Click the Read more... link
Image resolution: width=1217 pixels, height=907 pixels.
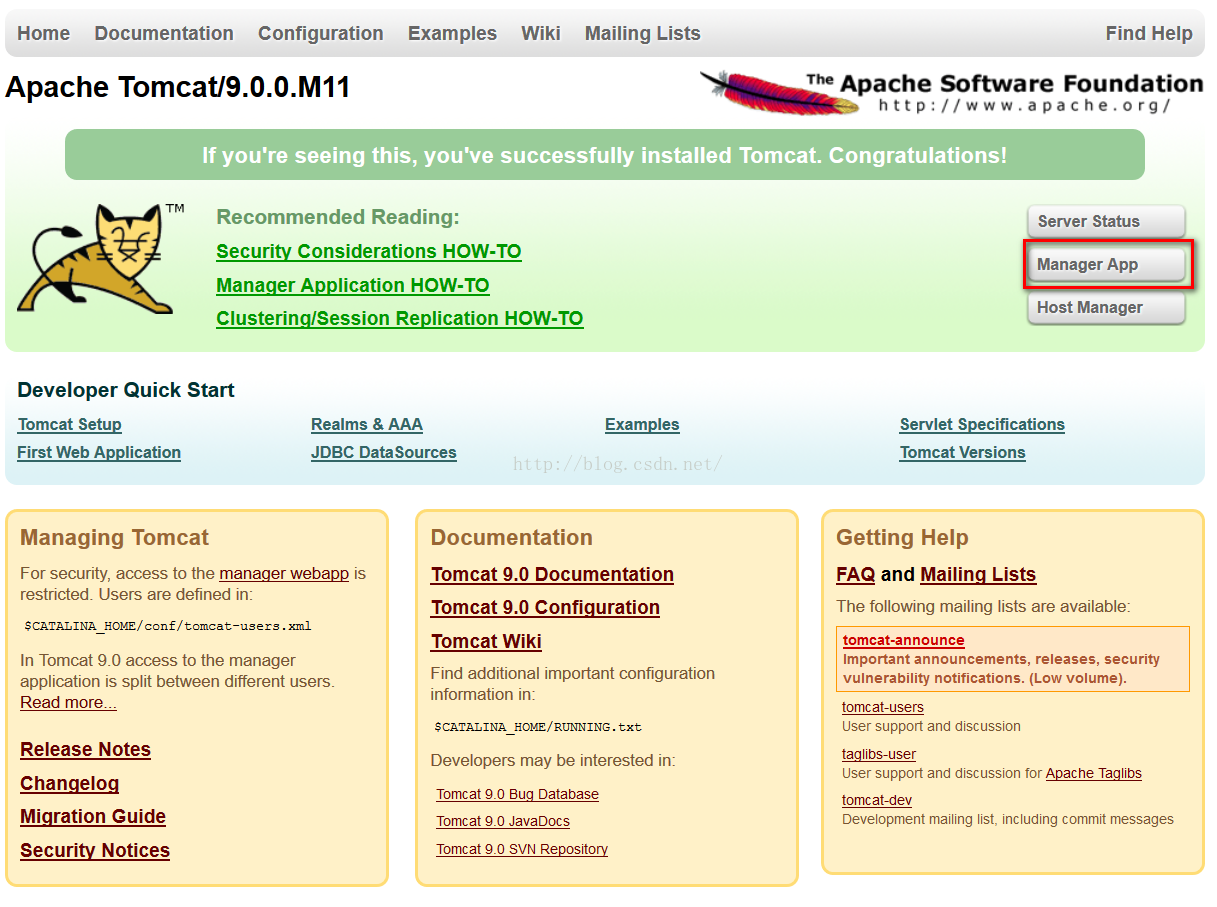pyautogui.click(x=68, y=702)
